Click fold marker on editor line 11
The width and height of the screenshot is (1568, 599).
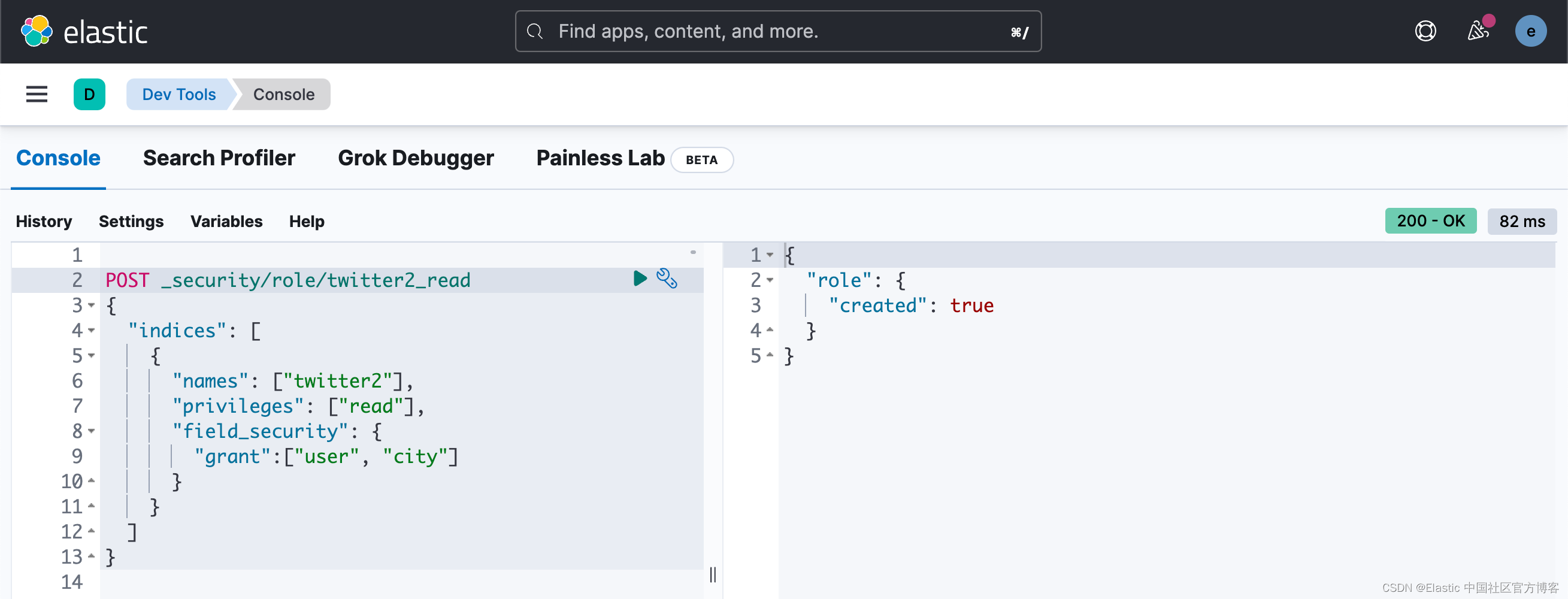pyautogui.click(x=91, y=506)
